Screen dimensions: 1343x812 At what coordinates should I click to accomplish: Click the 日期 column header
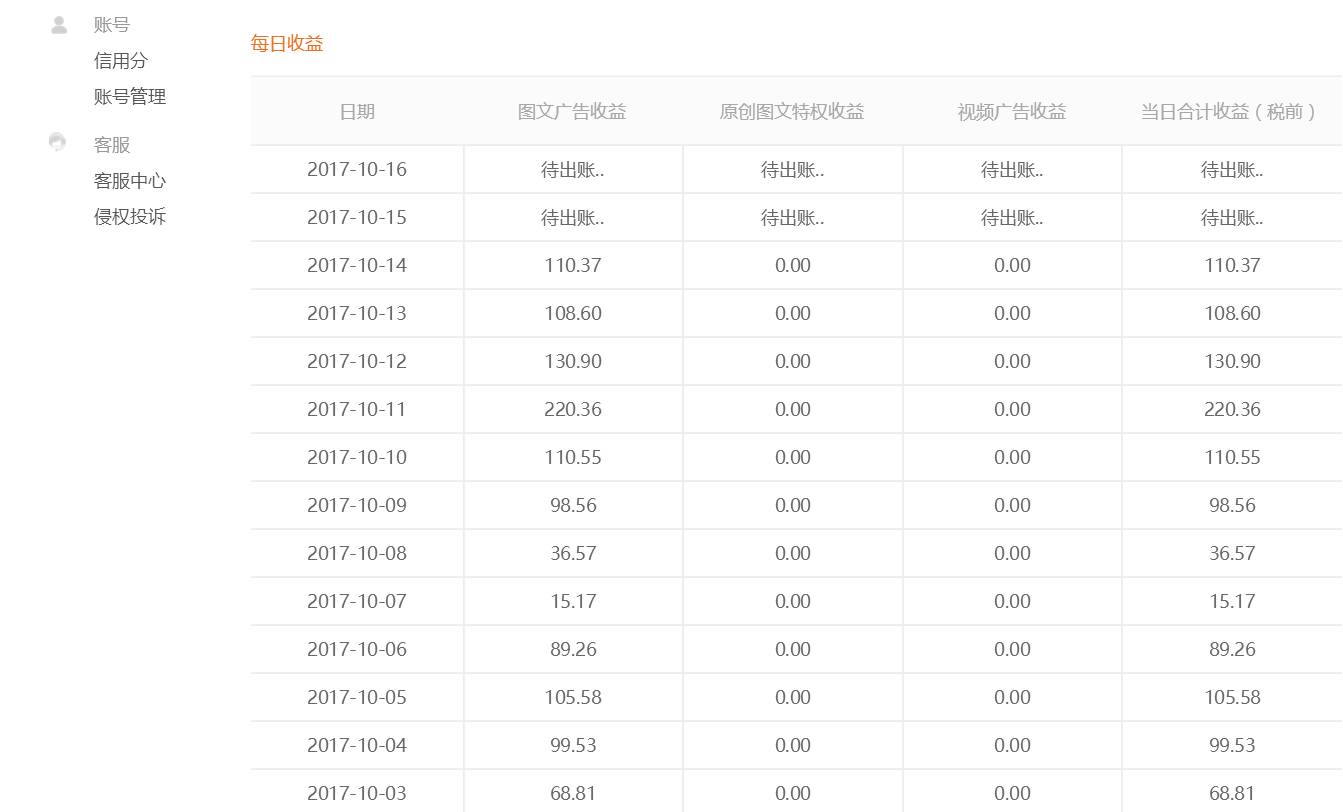pos(357,111)
